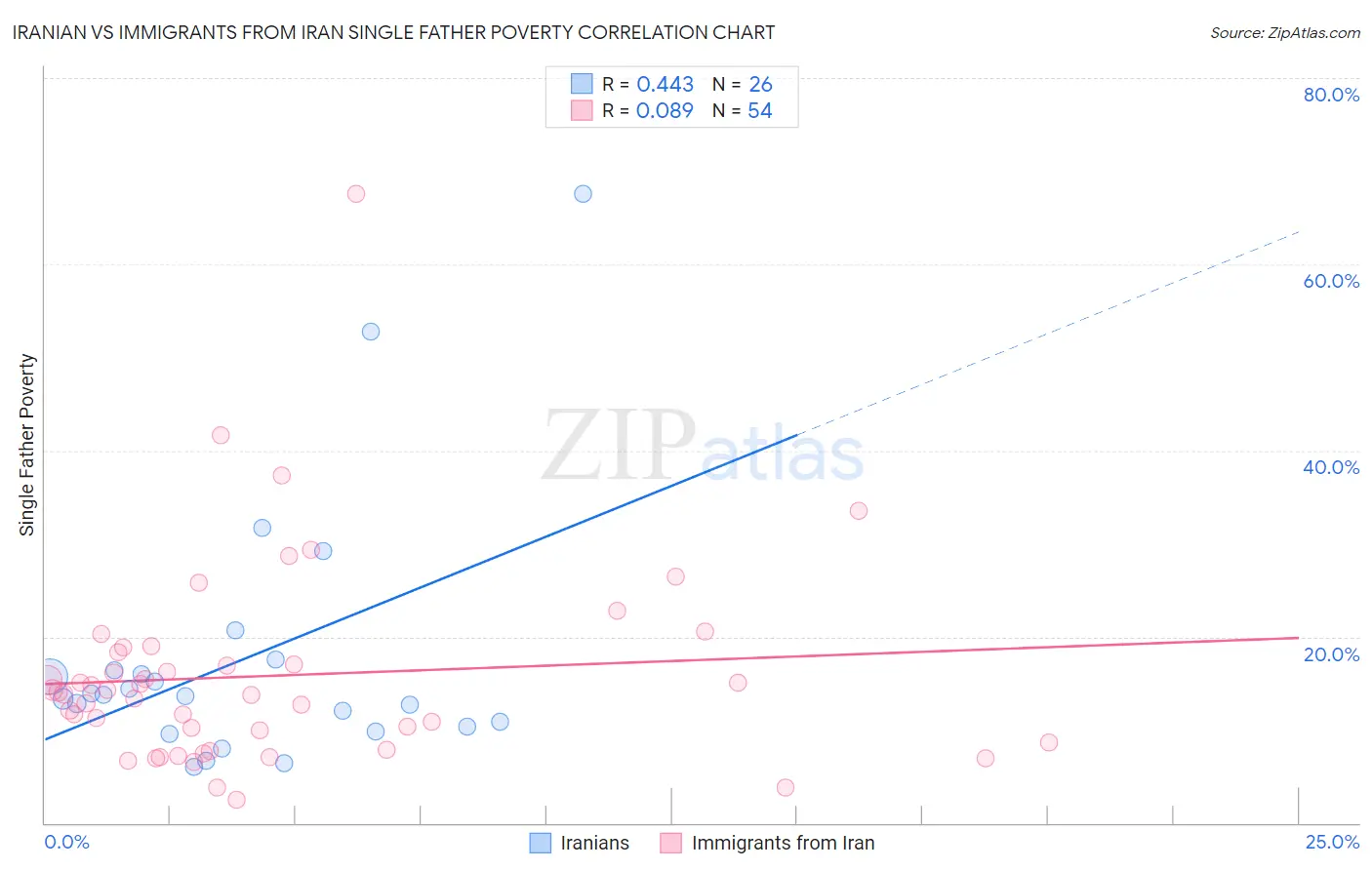The image size is (1372, 870).
Task: Click the Immigrants from Iran pink swatch
Action: (x=670, y=843)
